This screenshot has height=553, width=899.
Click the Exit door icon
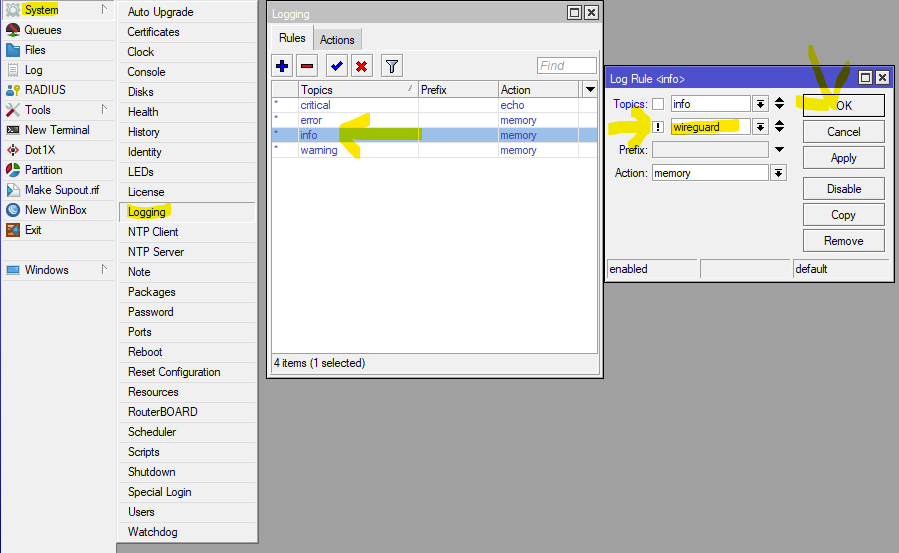pos(13,230)
